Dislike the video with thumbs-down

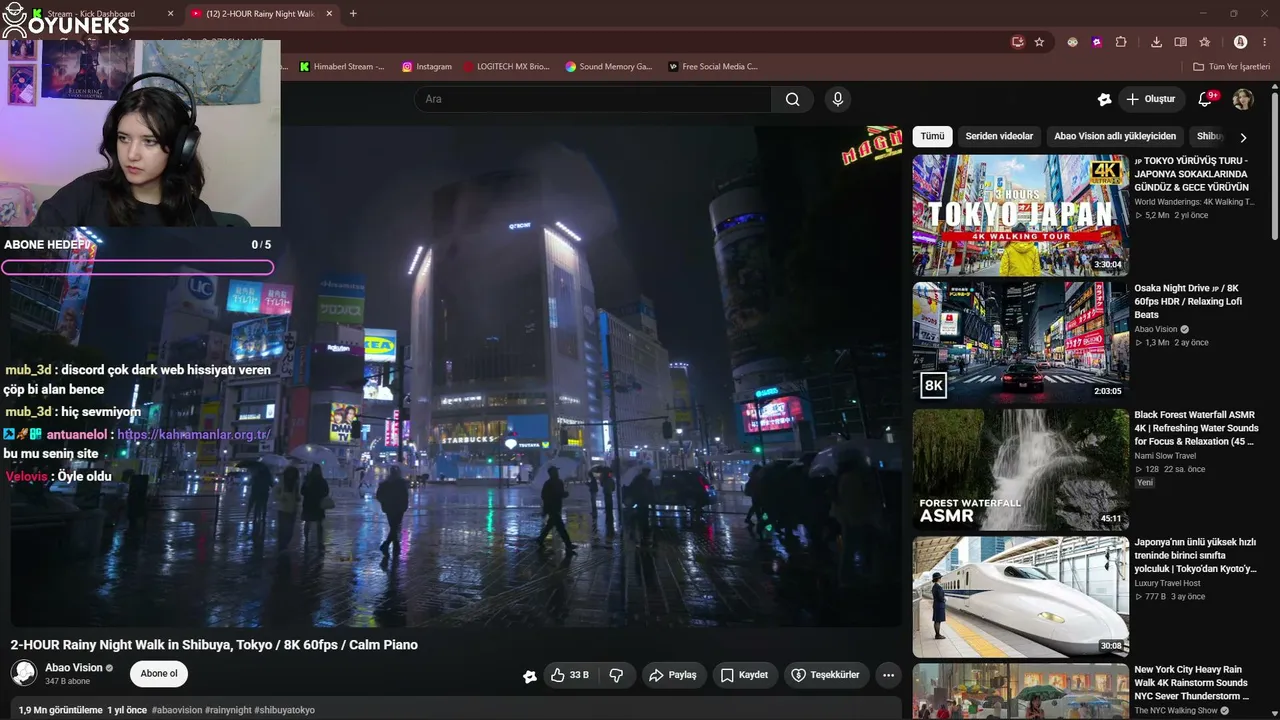tap(616, 675)
